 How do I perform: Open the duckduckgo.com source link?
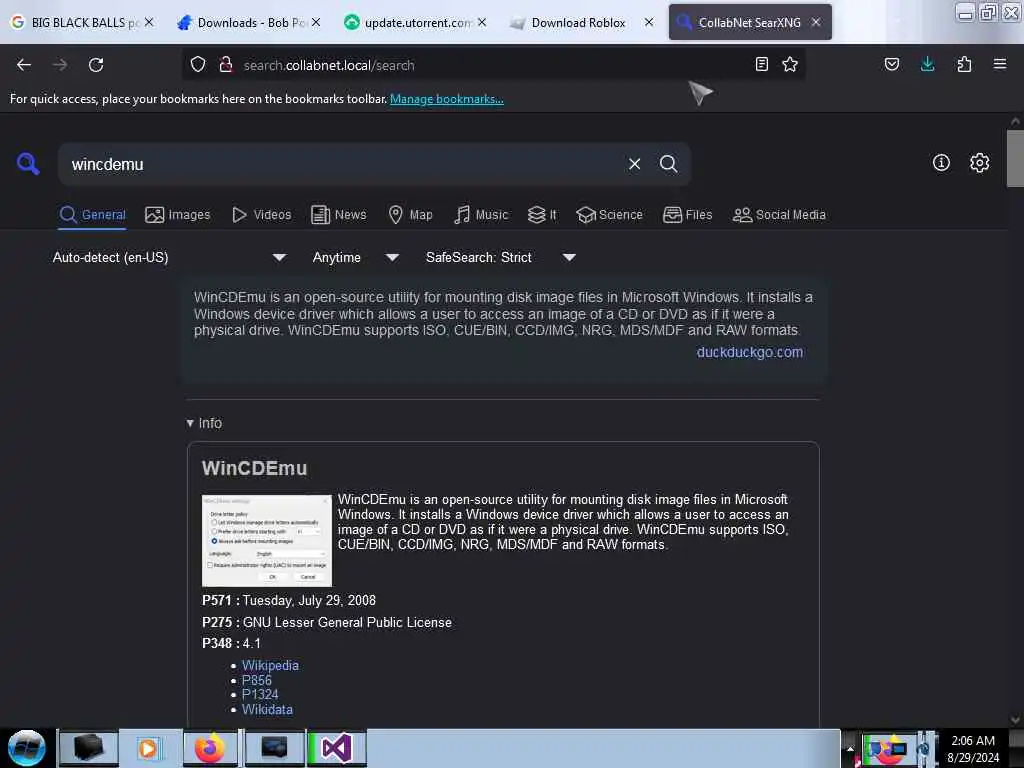[x=750, y=352]
